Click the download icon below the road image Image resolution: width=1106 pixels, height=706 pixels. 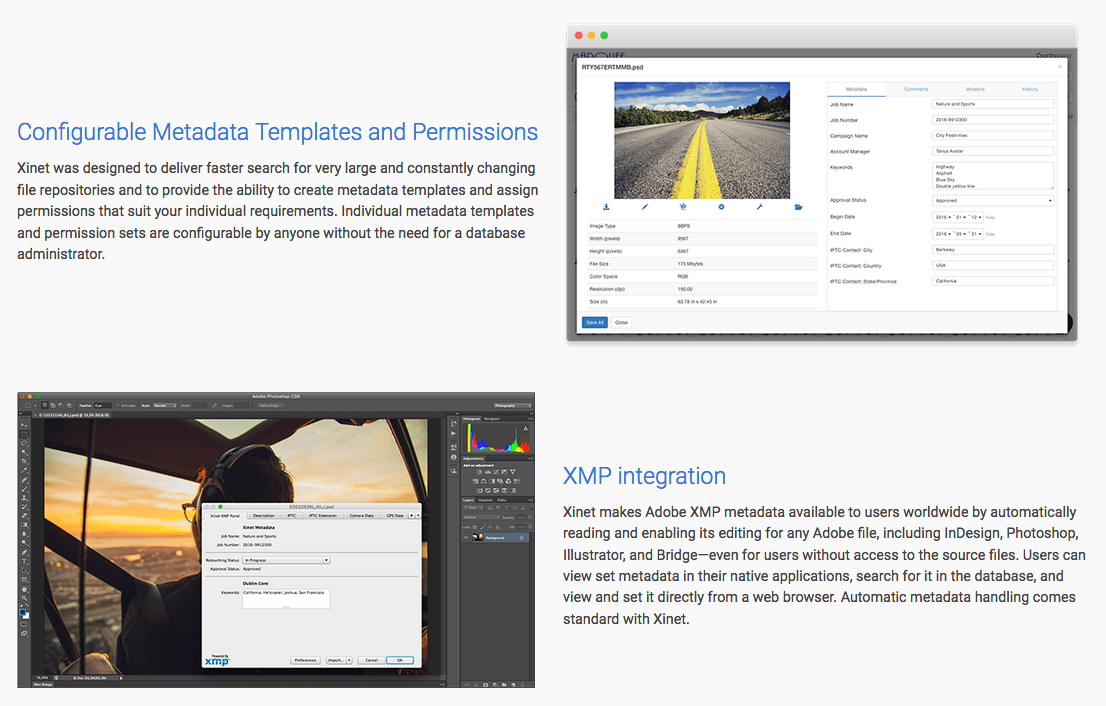coord(606,207)
